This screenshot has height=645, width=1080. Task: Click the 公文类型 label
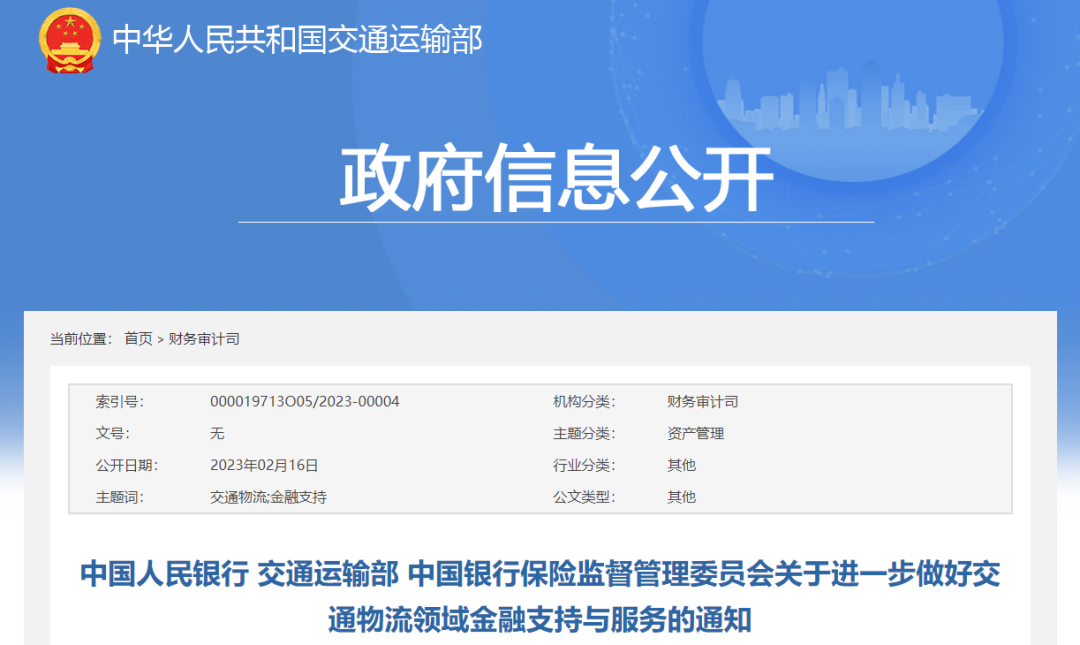point(584,497)
